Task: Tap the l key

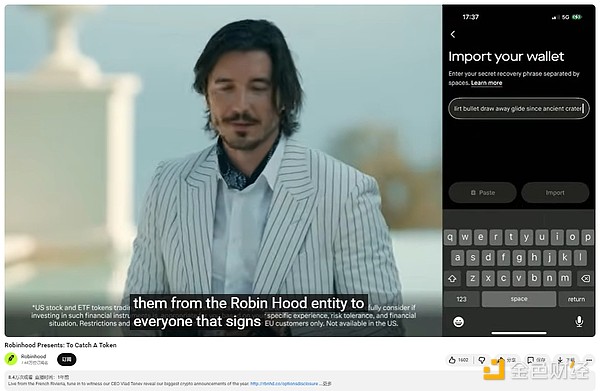Action: [x=580, y=258]
